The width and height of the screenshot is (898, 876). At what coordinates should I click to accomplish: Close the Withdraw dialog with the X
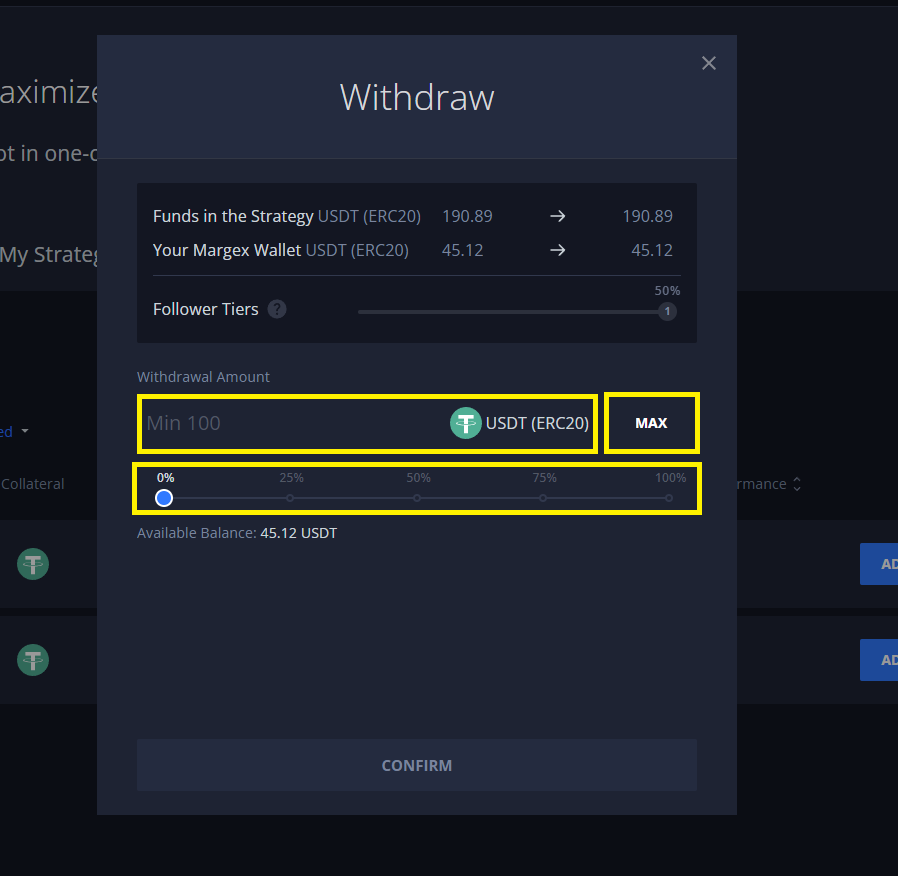tap(709, 63)
